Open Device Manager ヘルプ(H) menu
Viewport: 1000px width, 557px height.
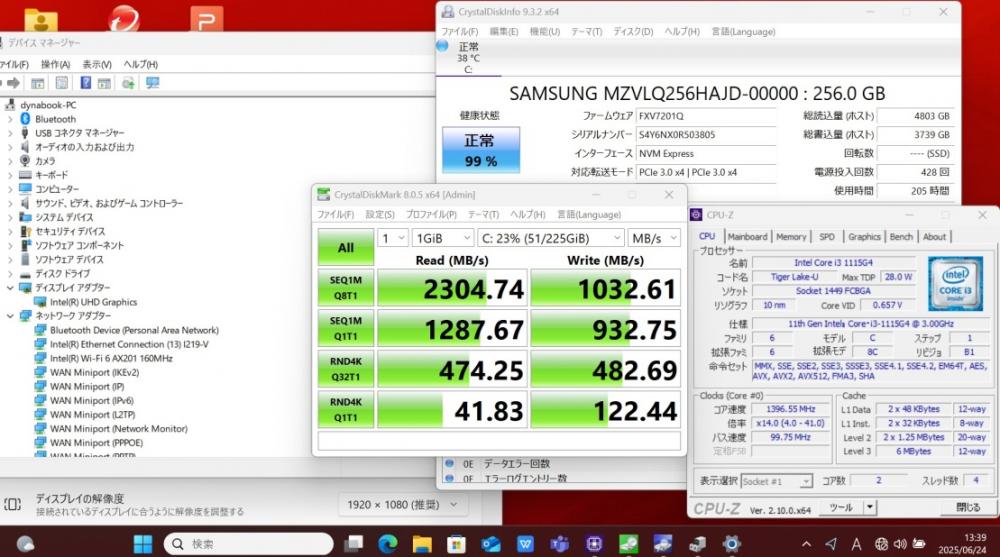[x=140, y=64]
